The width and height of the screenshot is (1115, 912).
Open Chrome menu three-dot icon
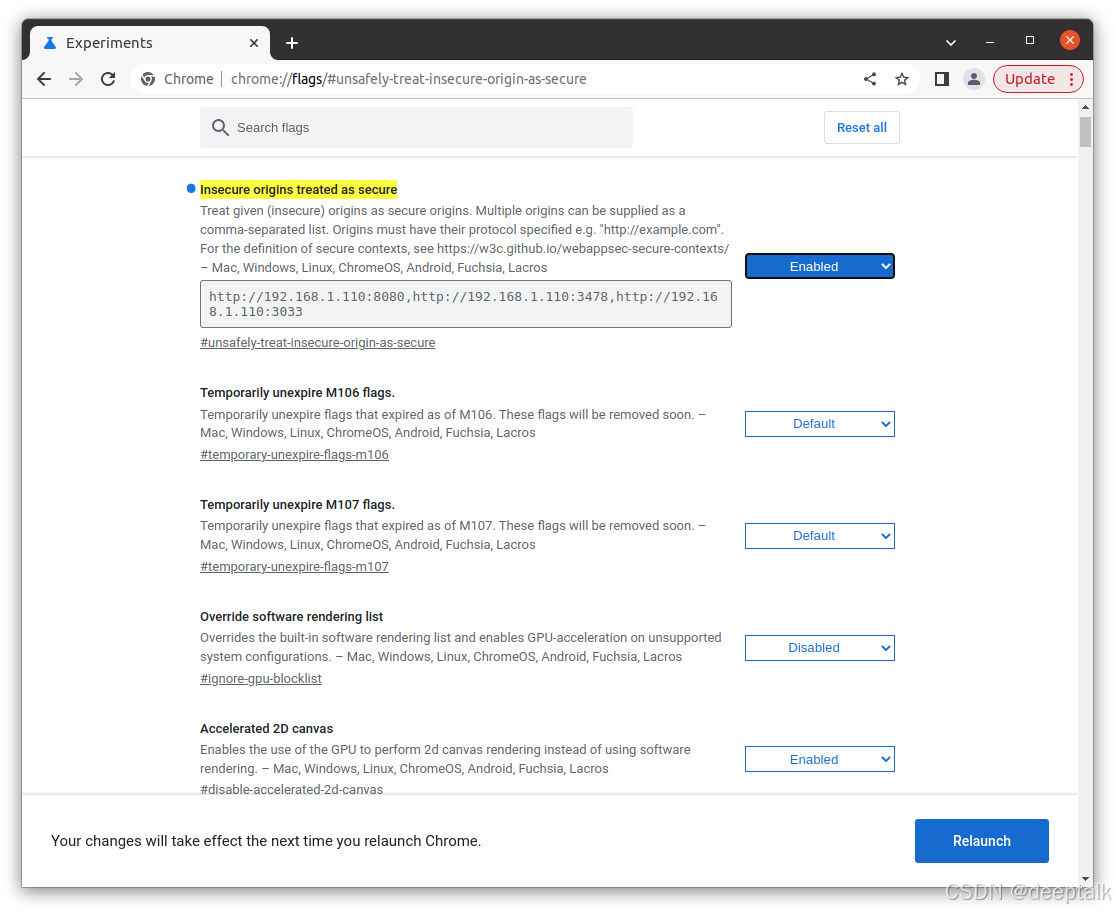[x=1071, y=79]
